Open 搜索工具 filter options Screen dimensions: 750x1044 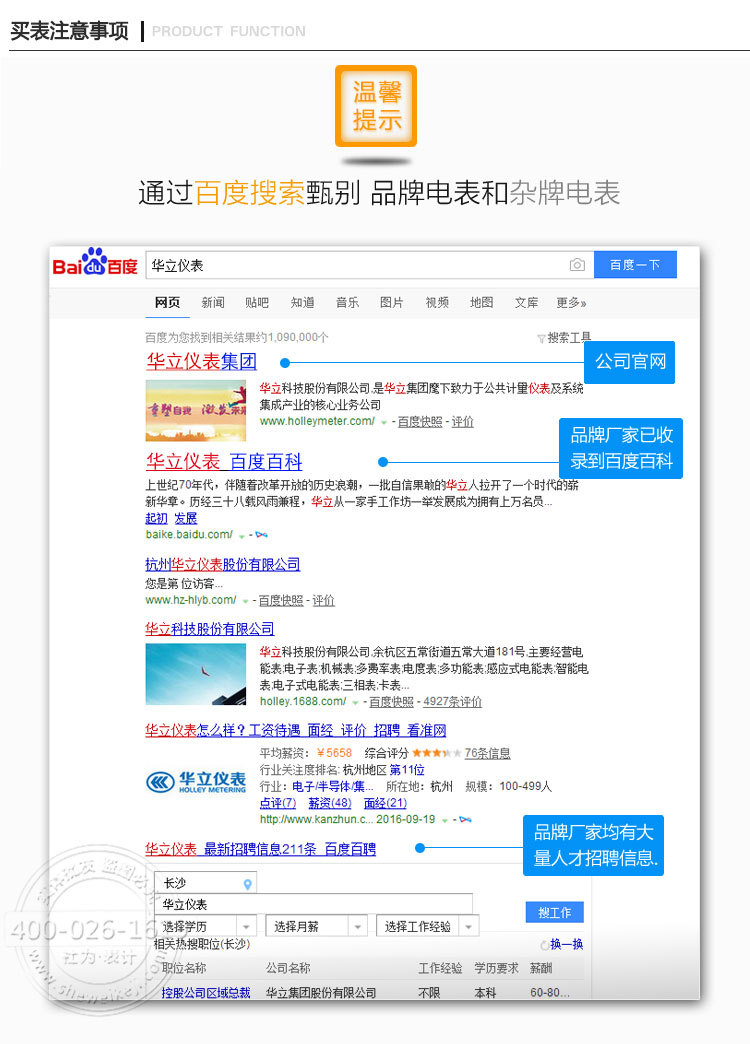564,338
